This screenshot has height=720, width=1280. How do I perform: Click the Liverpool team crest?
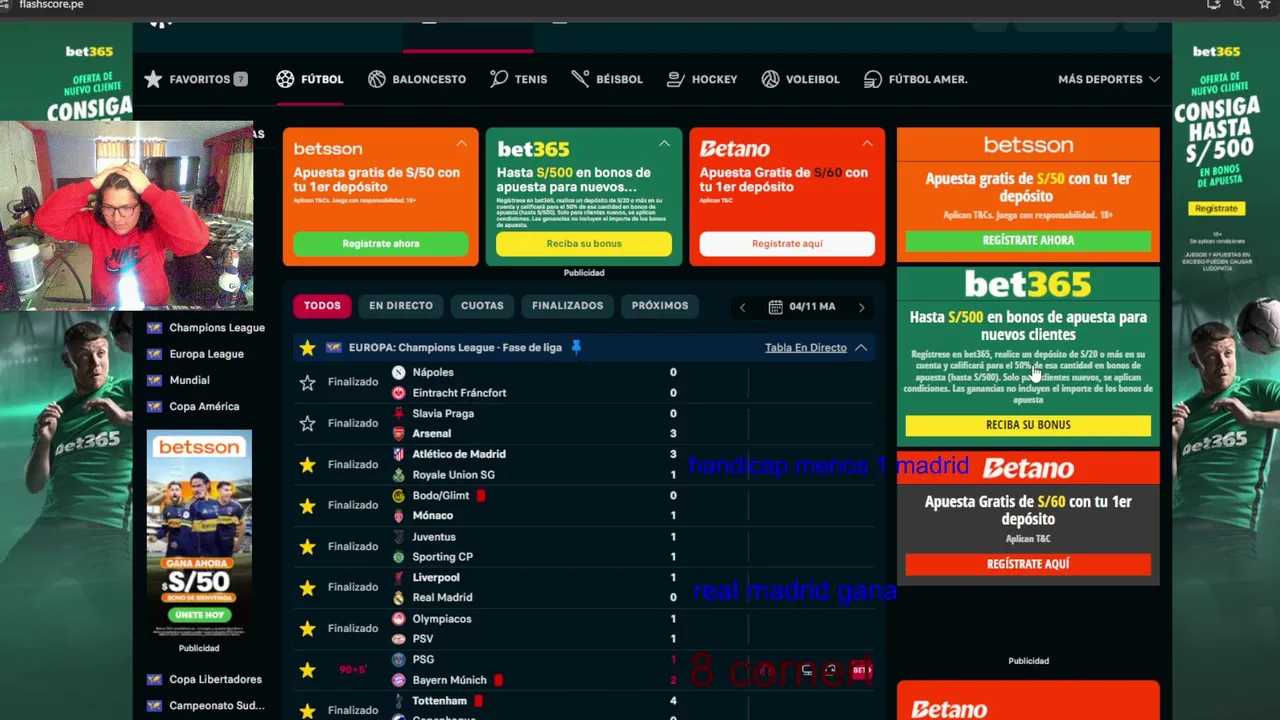click(398, 577)
